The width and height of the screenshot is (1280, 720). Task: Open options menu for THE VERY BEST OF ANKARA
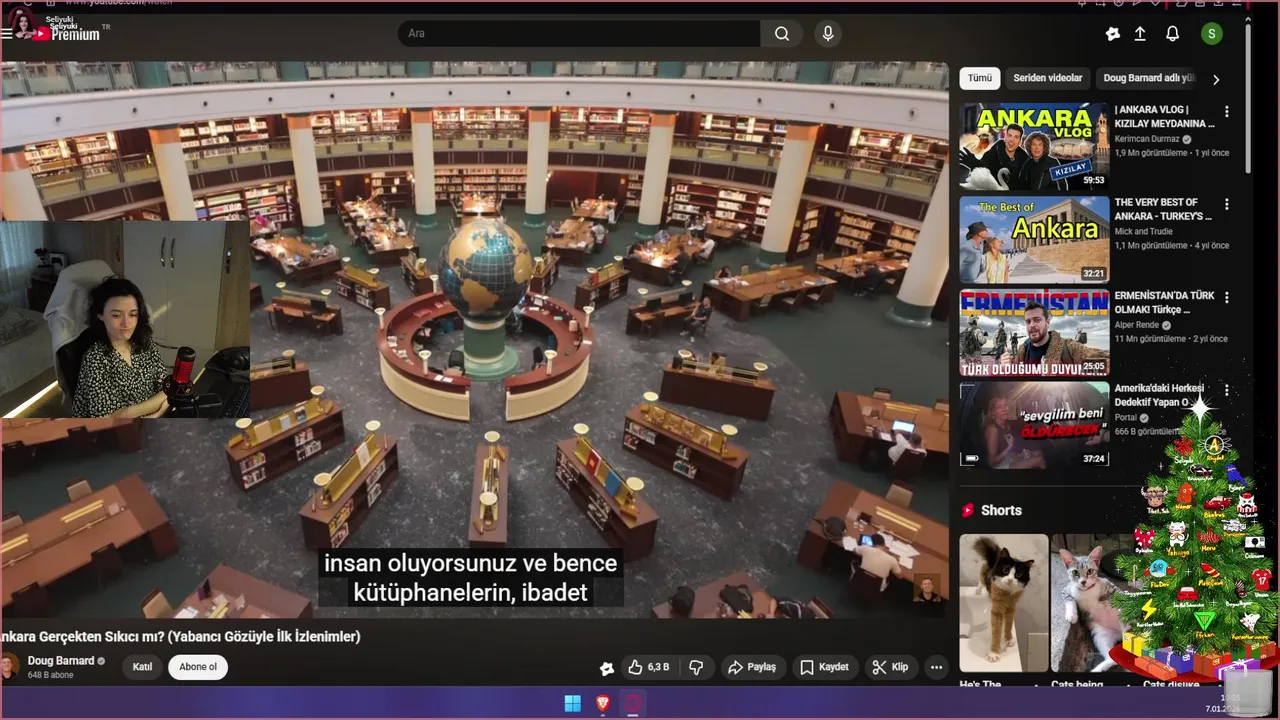tap(1227, 204)
